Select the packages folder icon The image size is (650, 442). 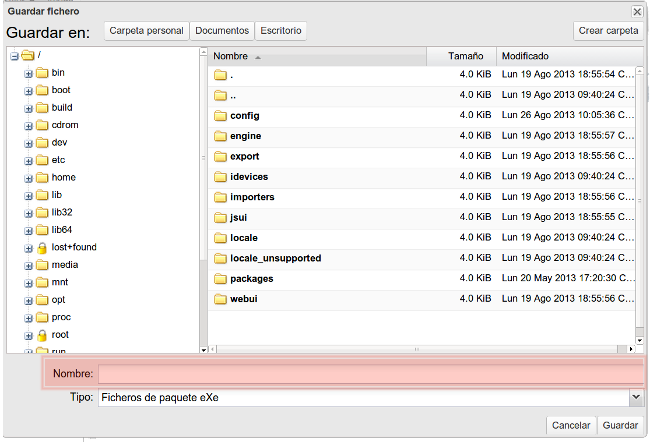pos(220,279)
